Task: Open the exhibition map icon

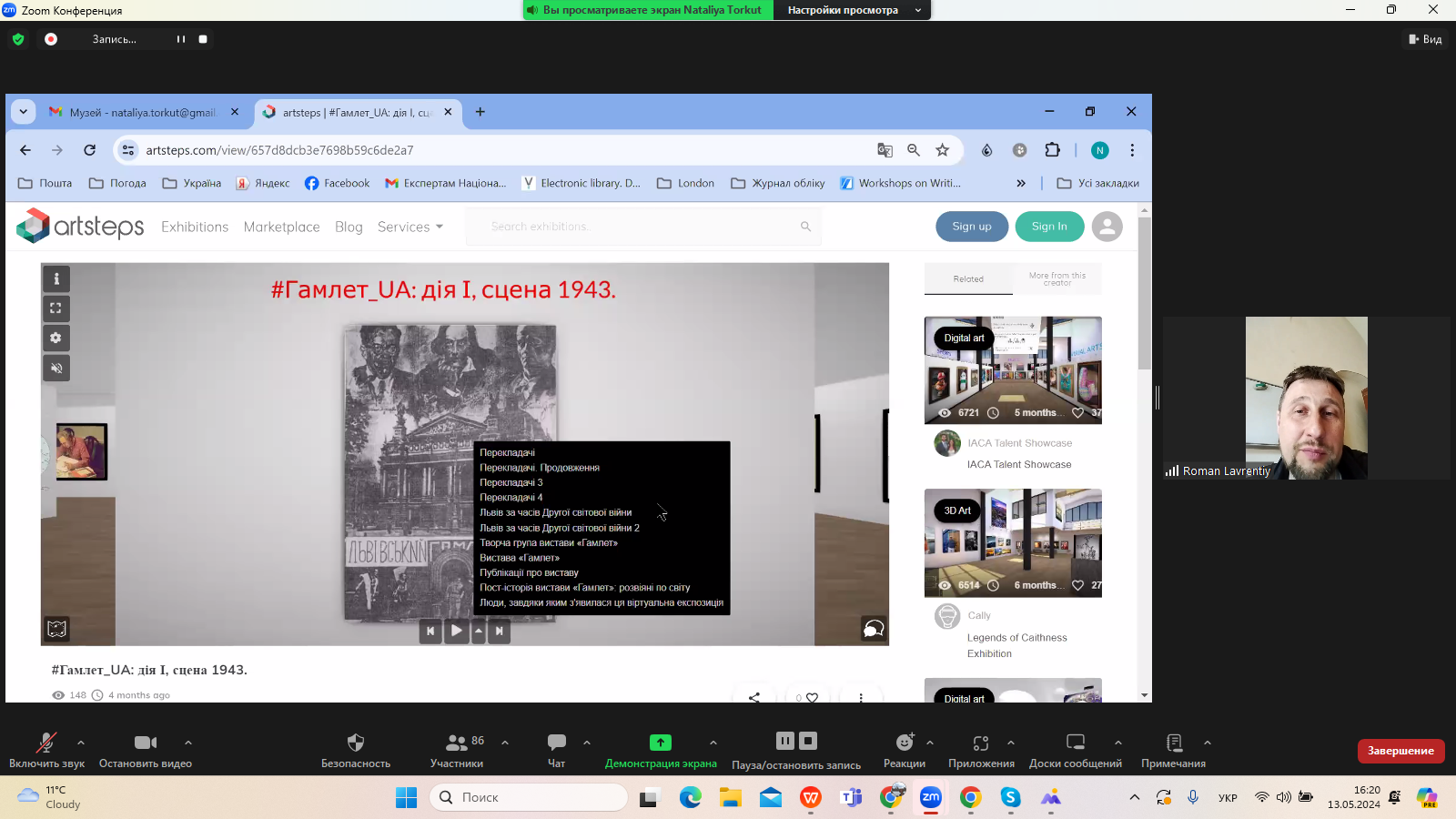Action: (x=56, y=629)
